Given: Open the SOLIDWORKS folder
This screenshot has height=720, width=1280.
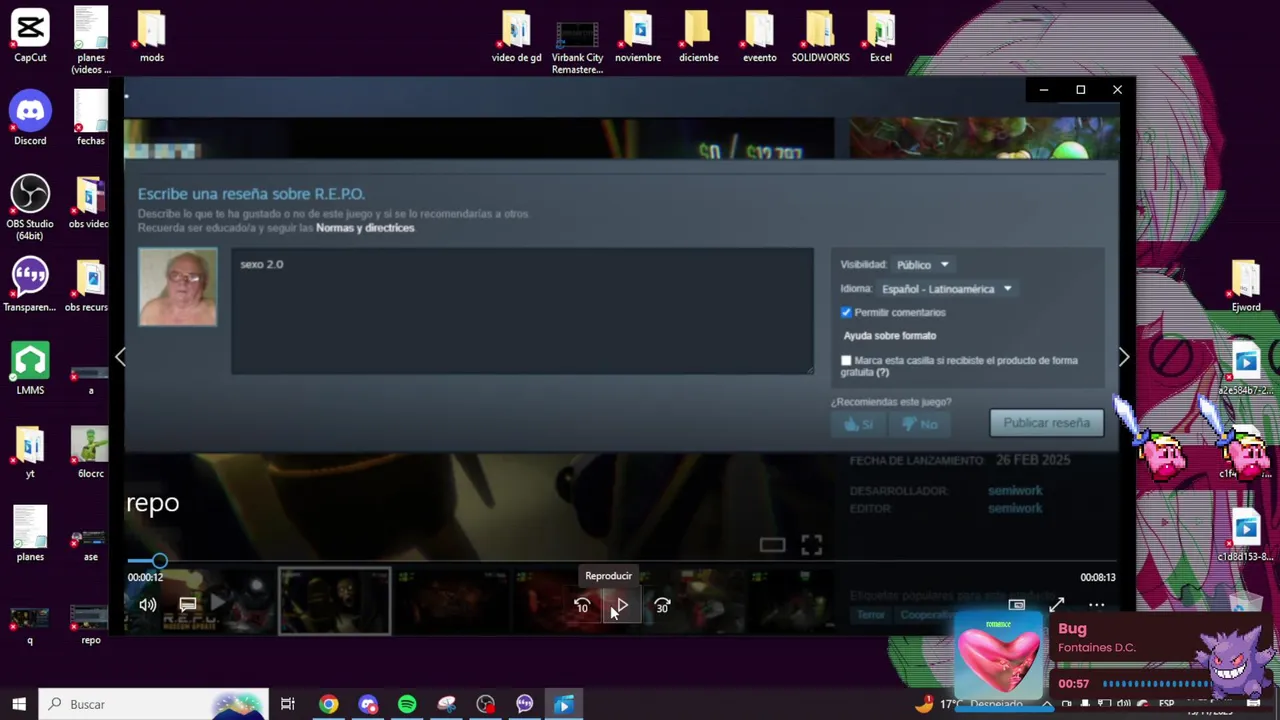Looking at the screenshot, I should (820, 36).
